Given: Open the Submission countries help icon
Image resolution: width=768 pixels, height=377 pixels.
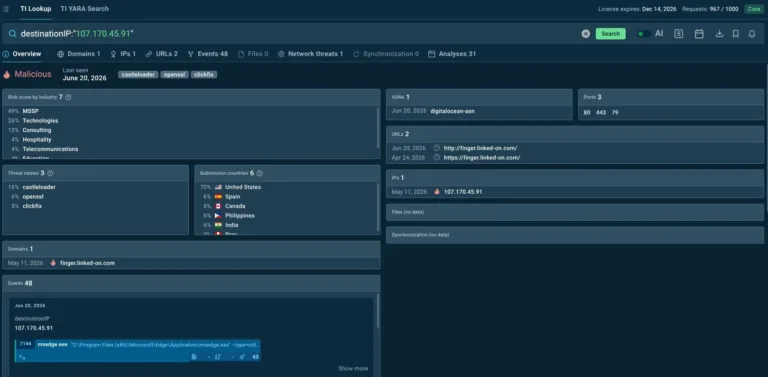Looking at the screenshot, I should tap(260, 173).
